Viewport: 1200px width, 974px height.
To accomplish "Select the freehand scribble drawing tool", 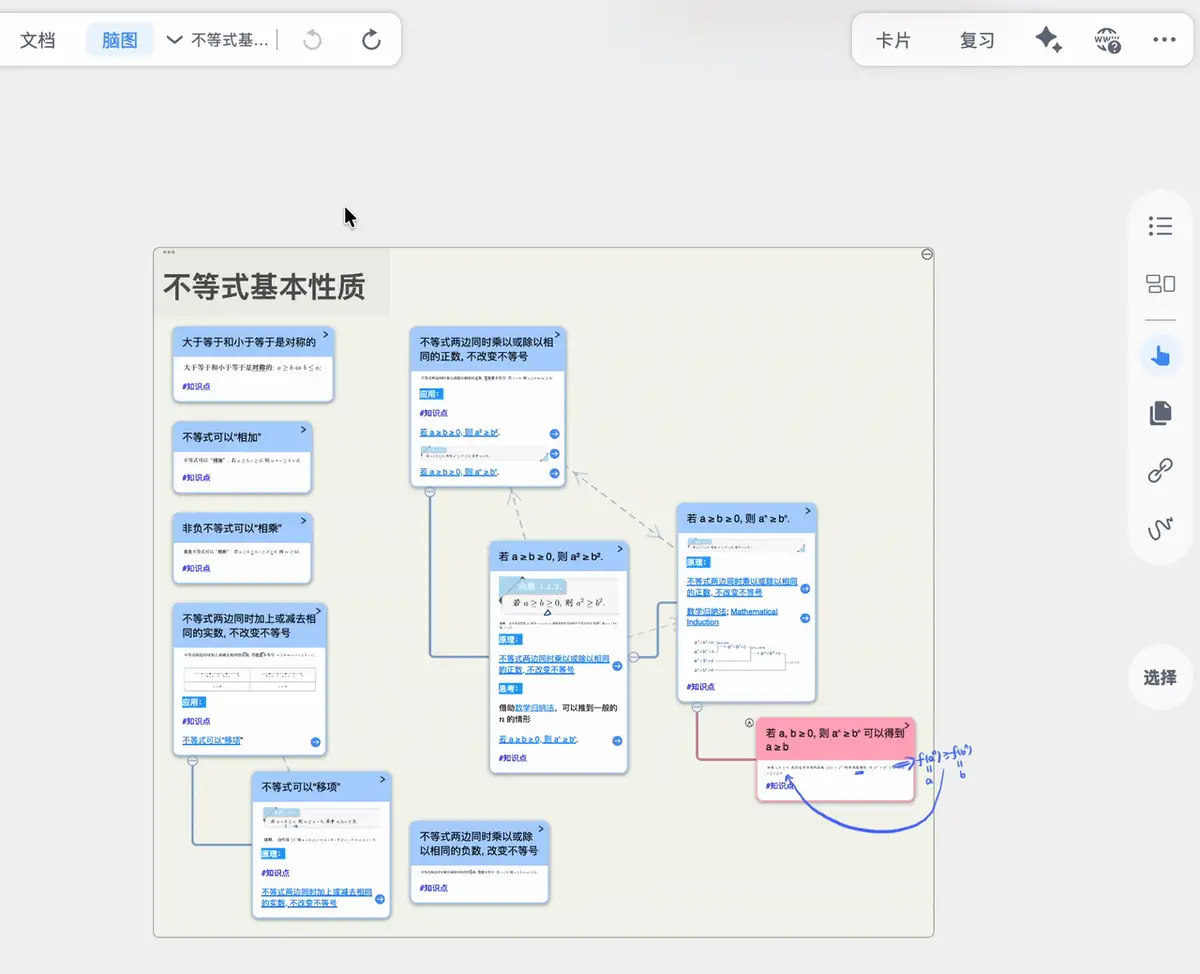I will [1160, 529].
